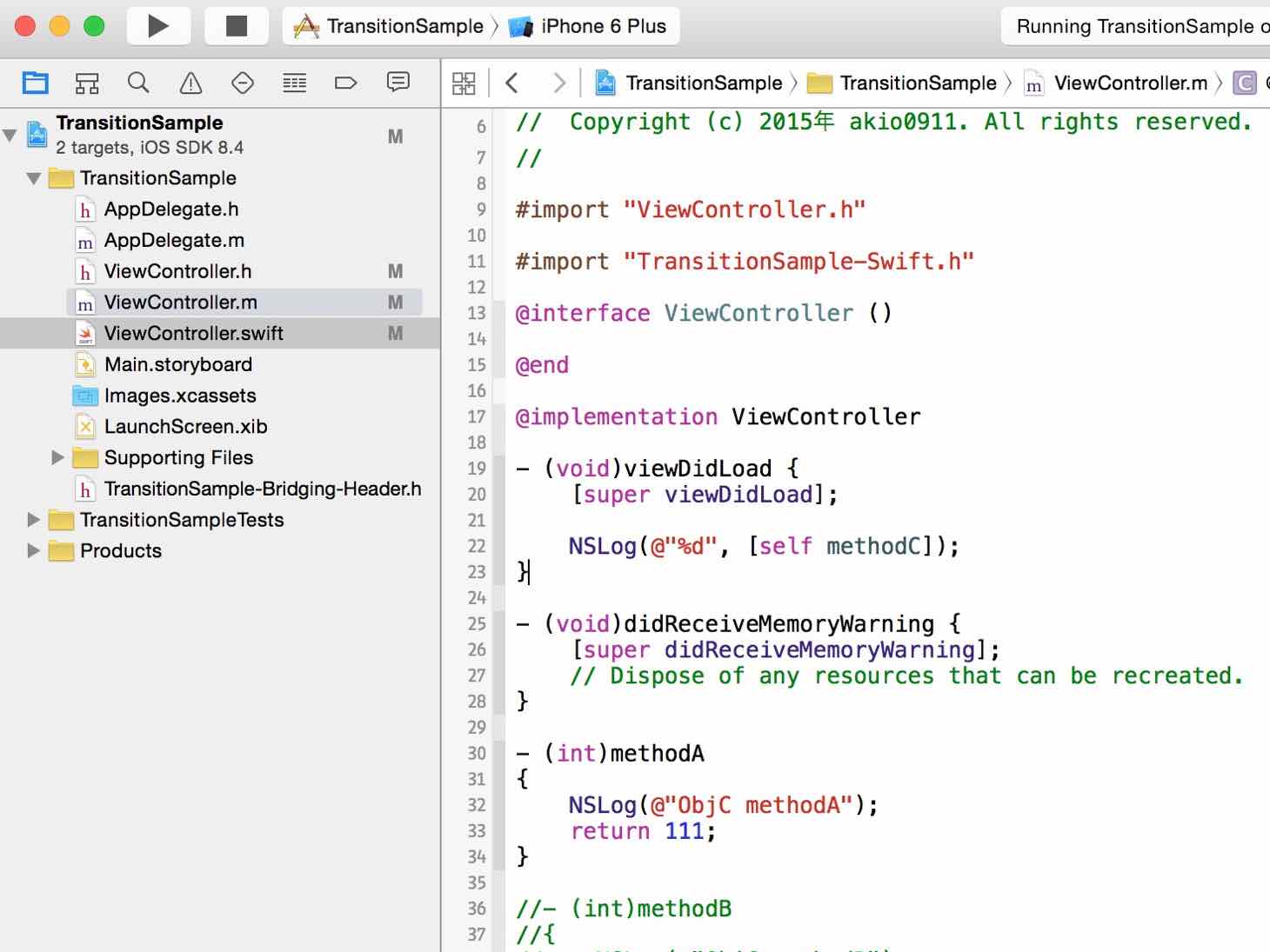Click the @implementation ViewController line
1270x952 pixels.
(x=718, y=417)
